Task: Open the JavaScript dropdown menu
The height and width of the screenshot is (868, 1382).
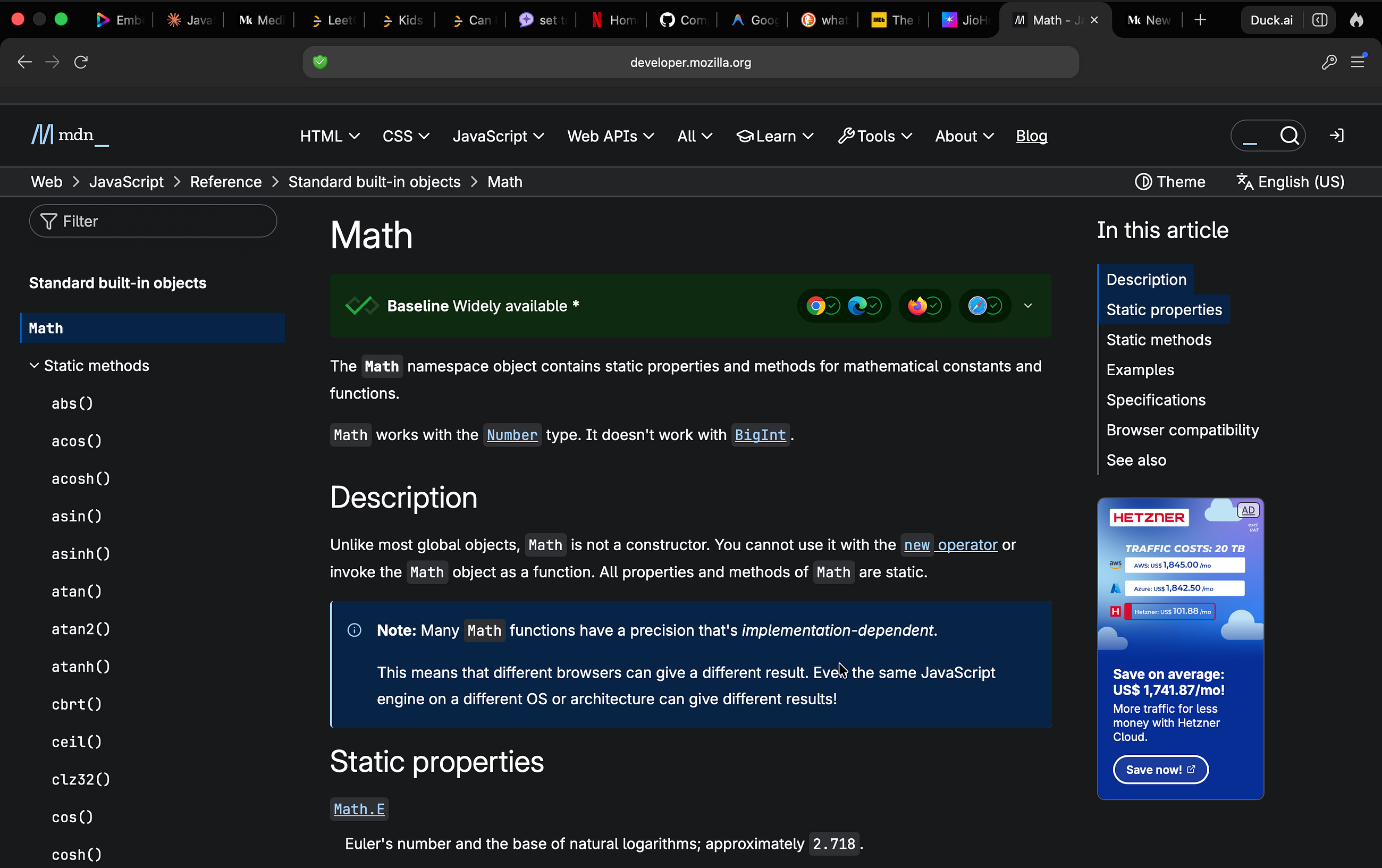Action: (498, 136)
